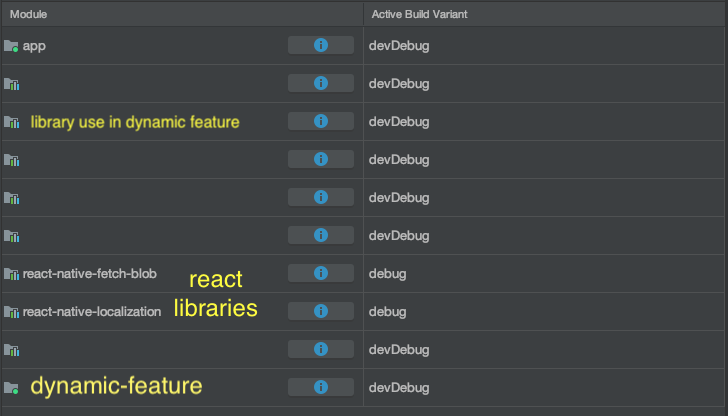Select the app module row name
This screenshot has height=416, width=728.
tap(34, 45)
